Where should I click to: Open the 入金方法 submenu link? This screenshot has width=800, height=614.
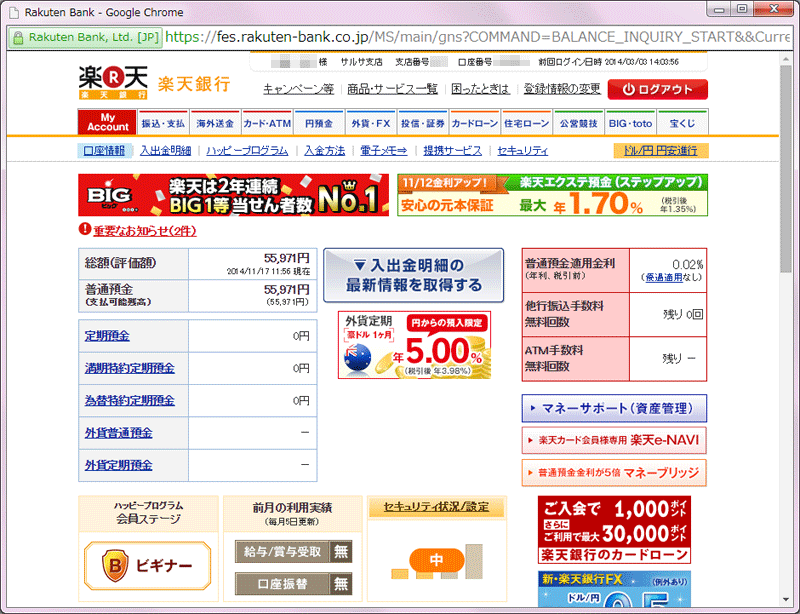coord(324,151)
